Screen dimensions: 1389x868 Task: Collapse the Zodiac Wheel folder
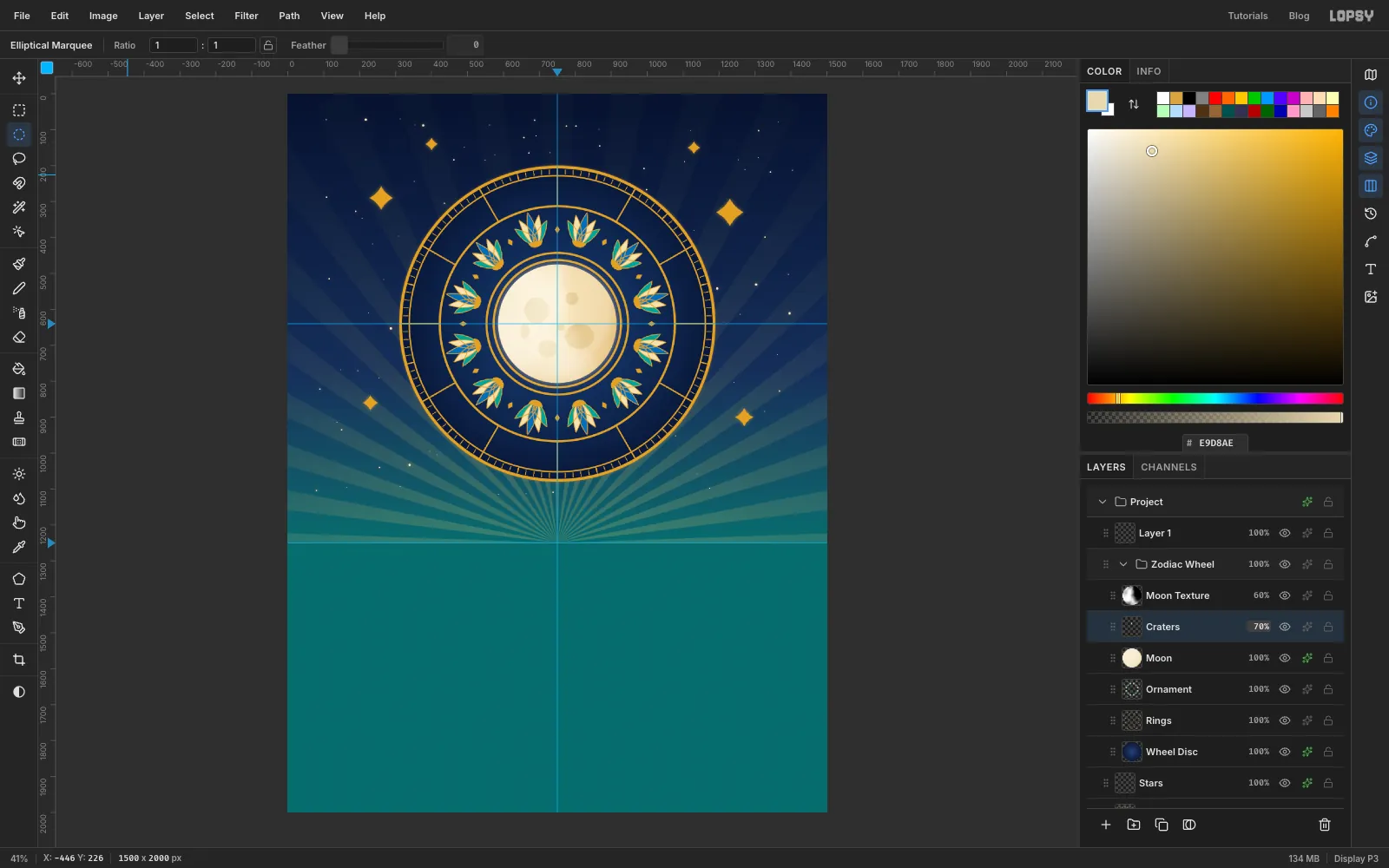click(1123, 564)
